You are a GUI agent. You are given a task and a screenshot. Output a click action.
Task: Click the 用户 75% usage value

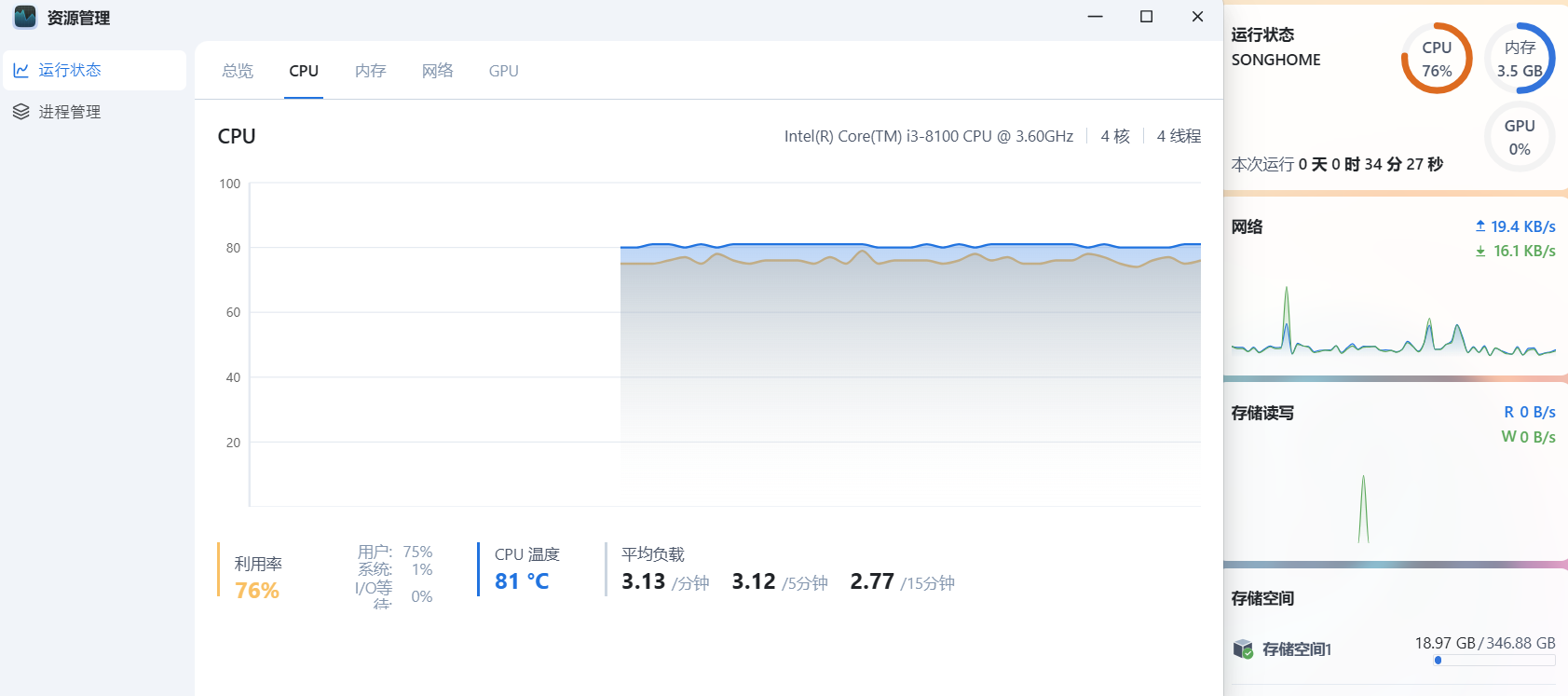[x=417, y=552]
